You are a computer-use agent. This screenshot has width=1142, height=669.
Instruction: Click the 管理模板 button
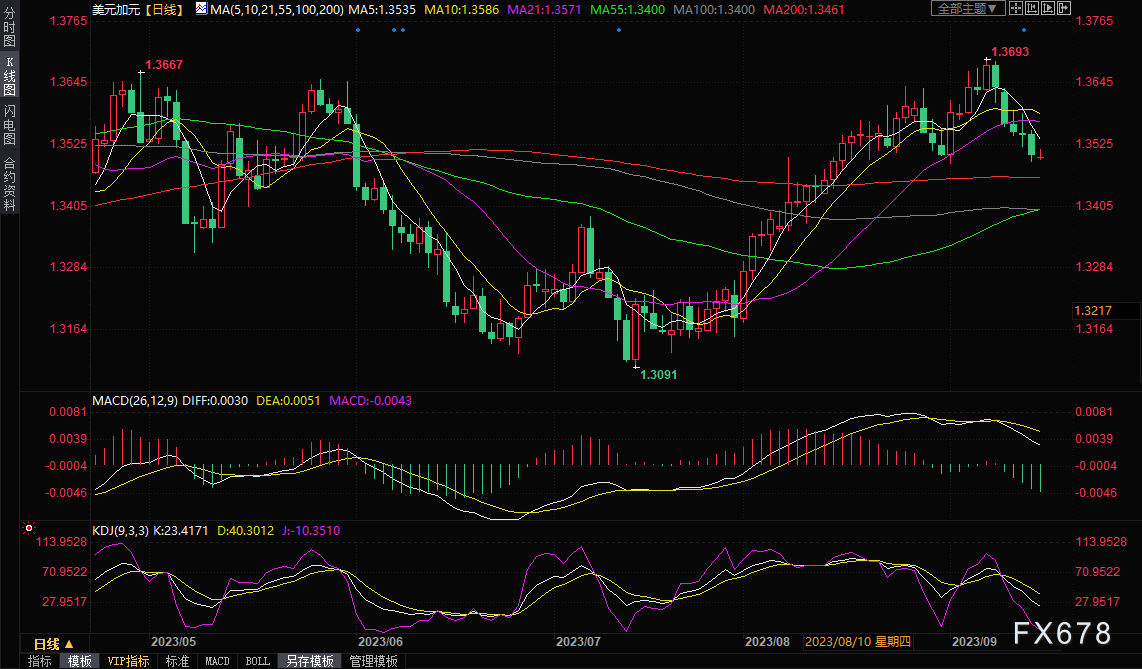click(374, 661)
